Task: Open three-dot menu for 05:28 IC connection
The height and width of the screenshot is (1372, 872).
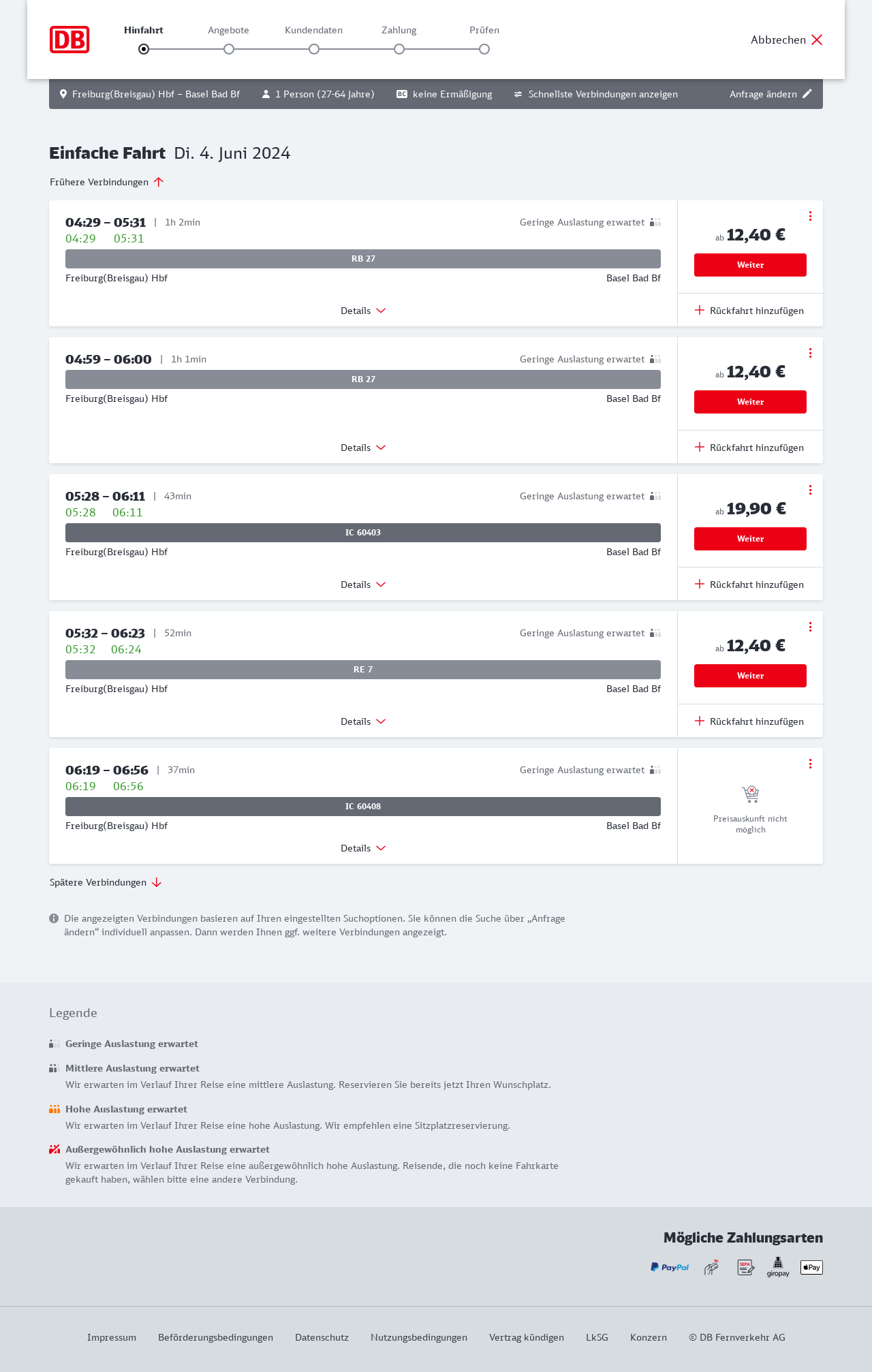Action: 810,490
